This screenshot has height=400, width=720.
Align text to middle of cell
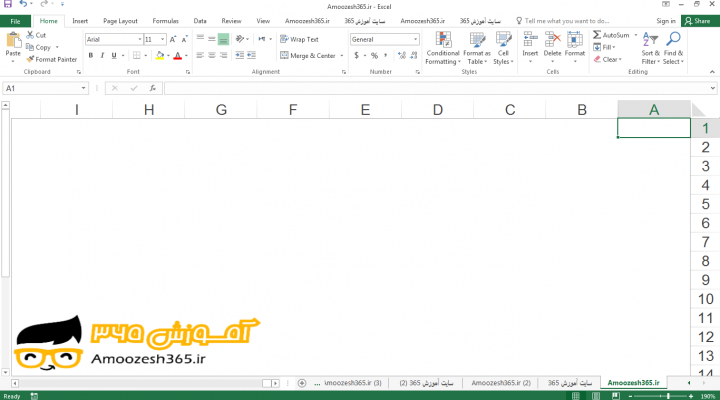(x=212, y=39)
